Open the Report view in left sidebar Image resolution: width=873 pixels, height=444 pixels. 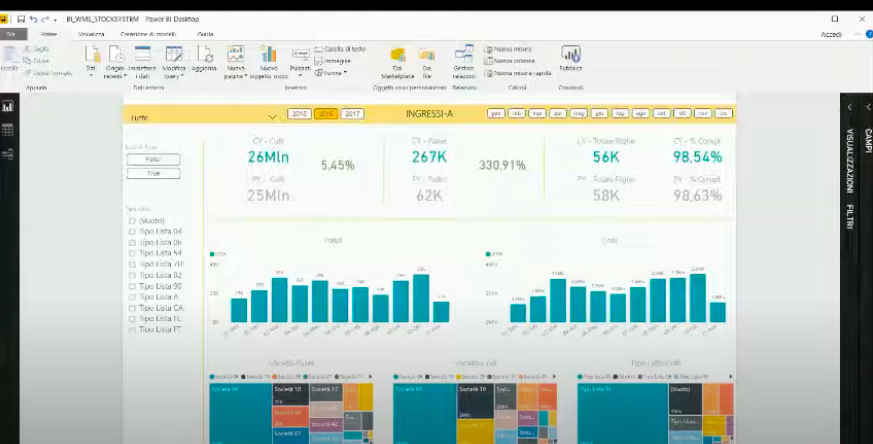7,106
